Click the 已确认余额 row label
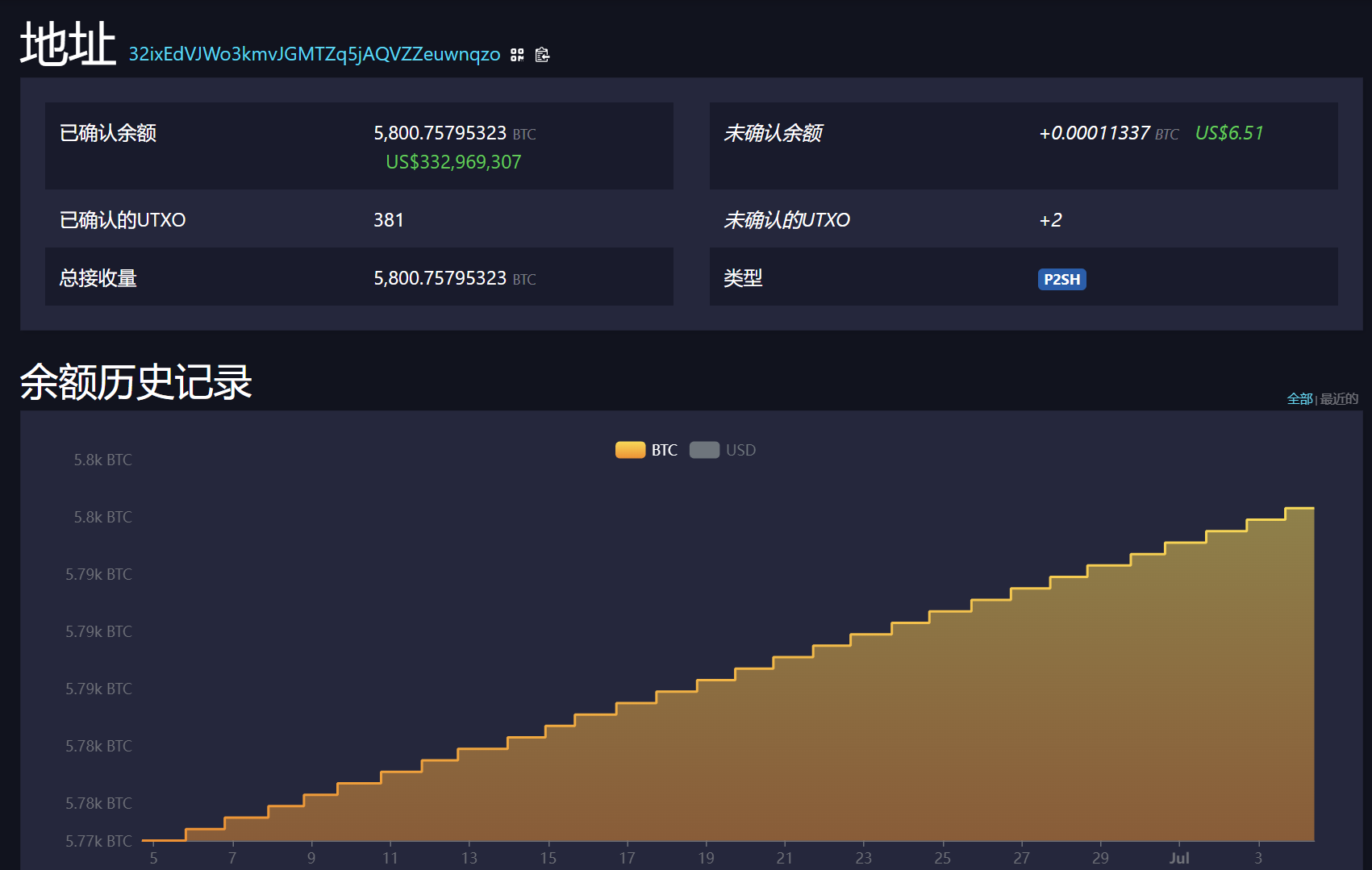The image size is (1372, 870). tap(108, 133)
